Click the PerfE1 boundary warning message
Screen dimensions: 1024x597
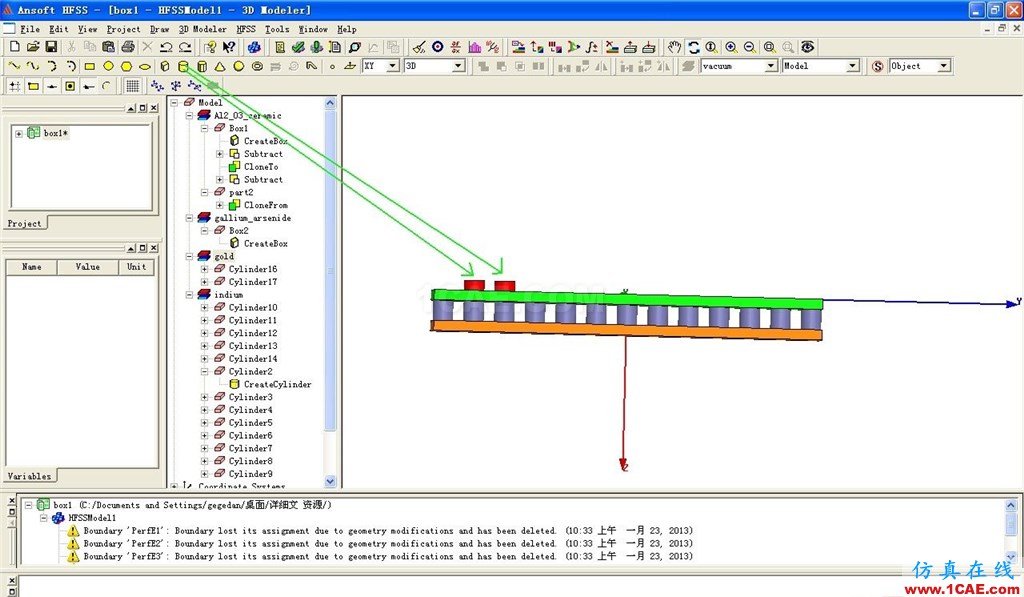(x=388, y=531)
